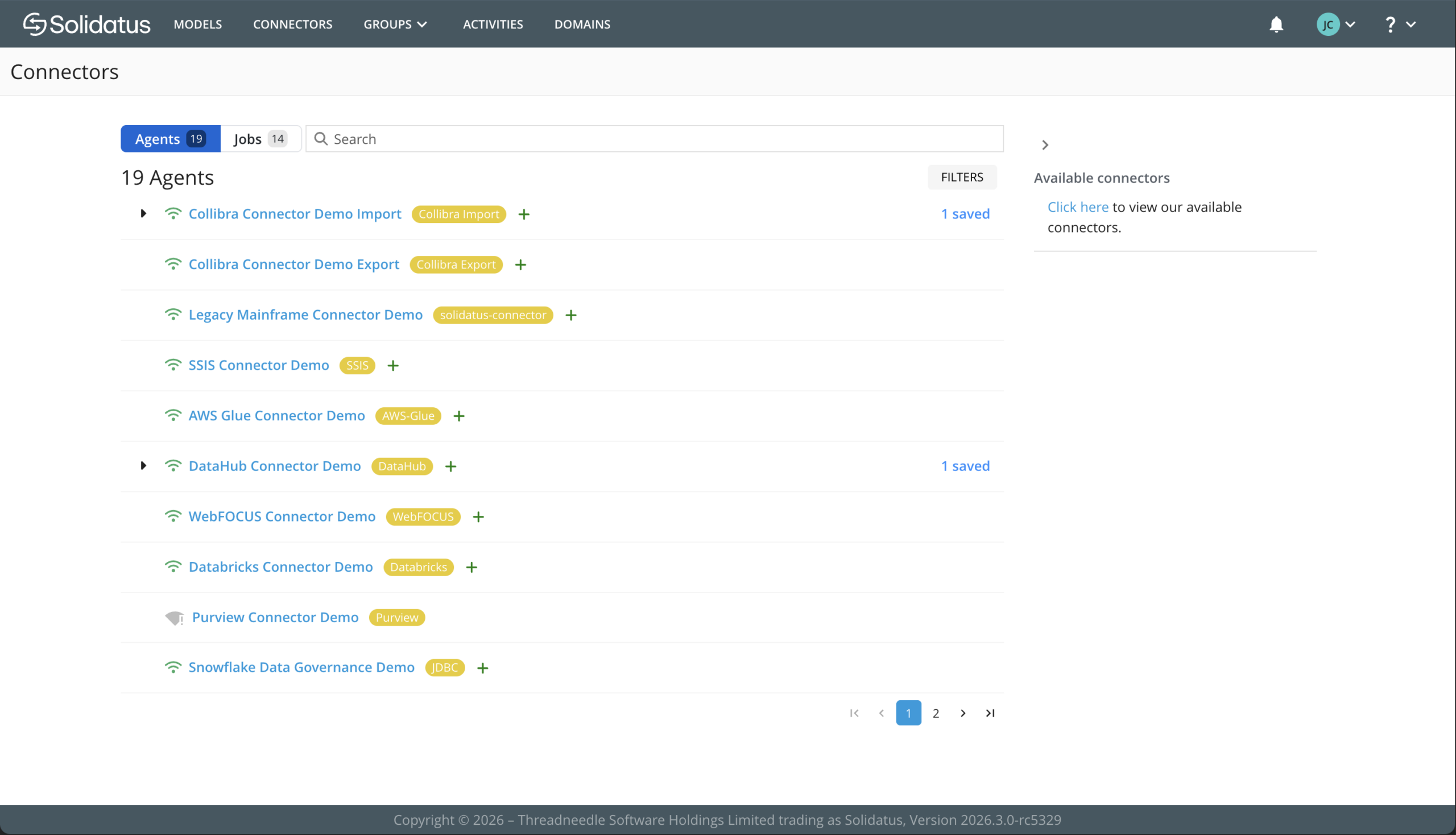Click the solidatus-connector tag

pos(493,316)
